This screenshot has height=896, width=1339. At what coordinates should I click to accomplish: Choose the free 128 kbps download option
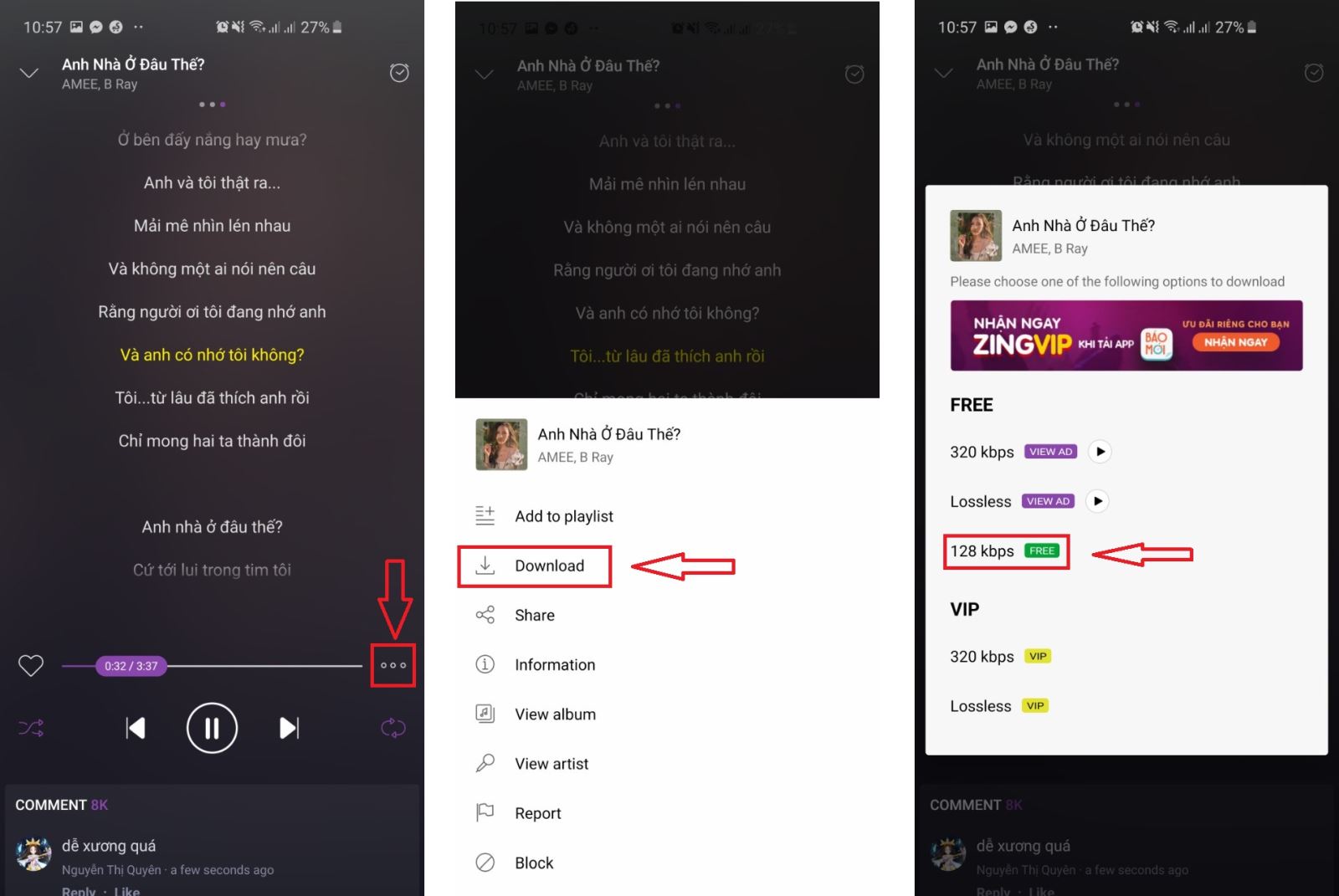pos(1006,551)
